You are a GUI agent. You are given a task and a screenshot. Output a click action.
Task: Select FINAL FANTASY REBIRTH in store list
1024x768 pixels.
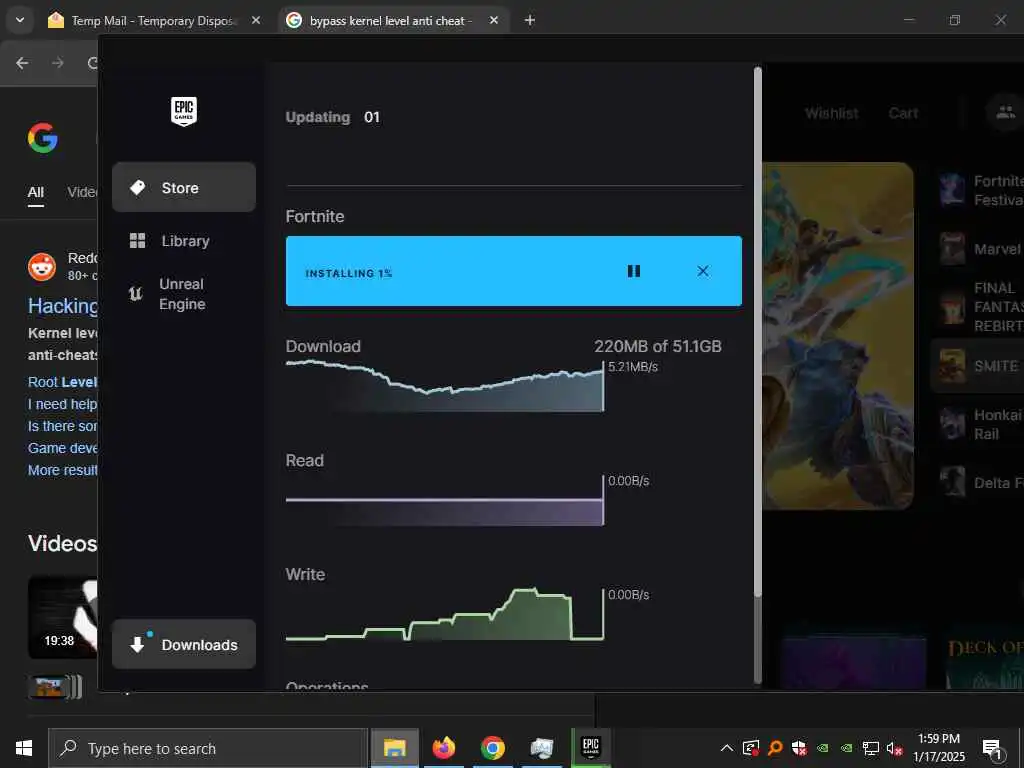point(980,307)
